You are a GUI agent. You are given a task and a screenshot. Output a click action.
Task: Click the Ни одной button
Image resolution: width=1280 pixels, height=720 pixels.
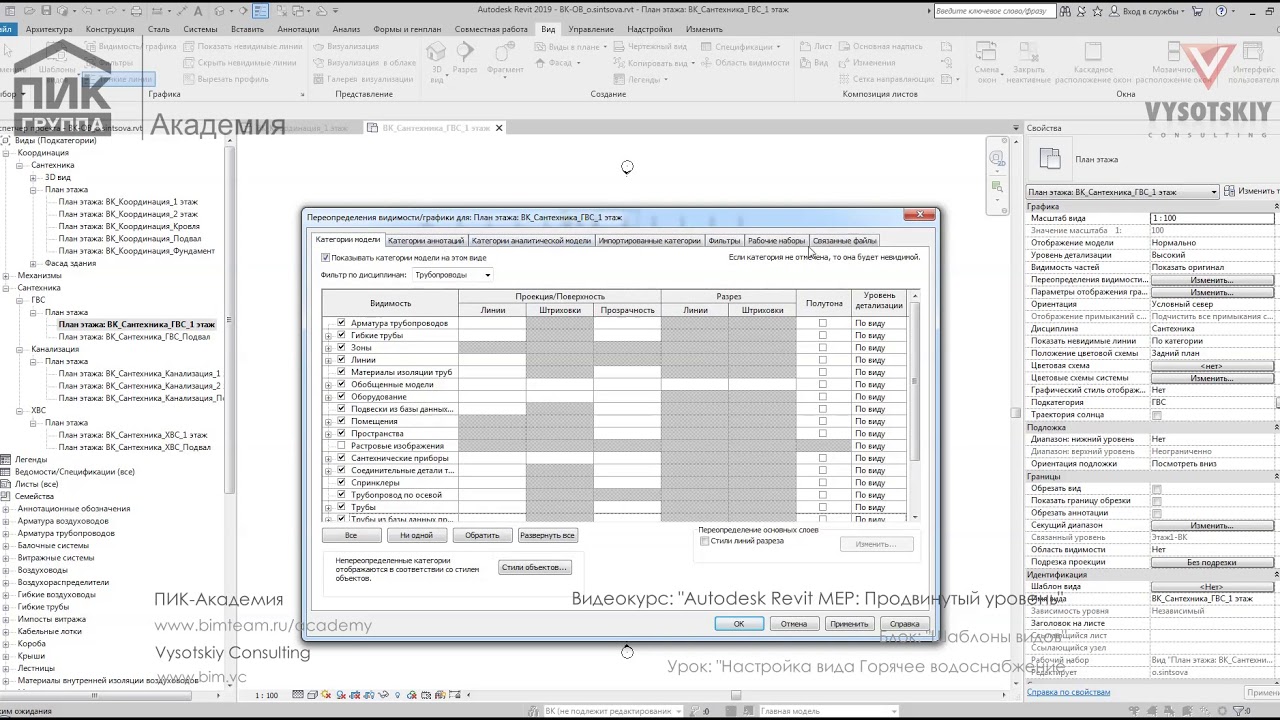pos(416,535)
